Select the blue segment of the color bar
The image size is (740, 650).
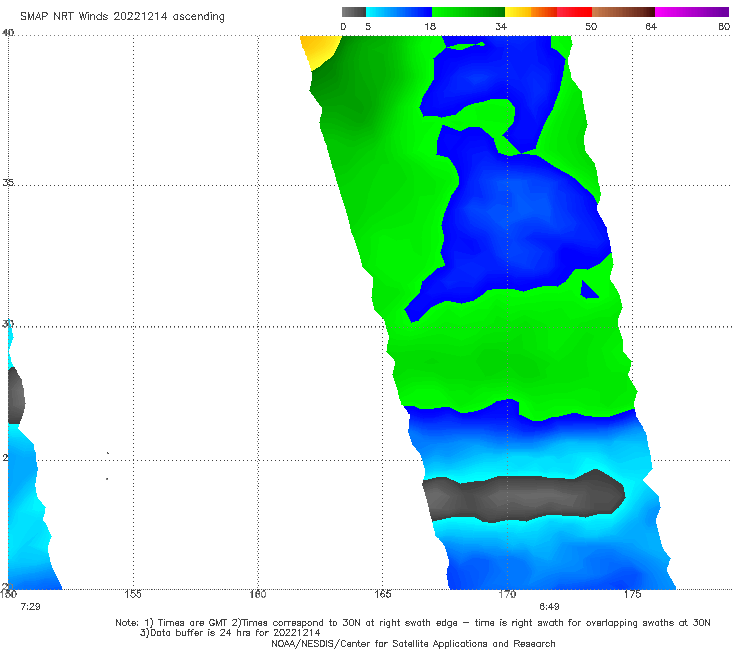coord(399,12)
